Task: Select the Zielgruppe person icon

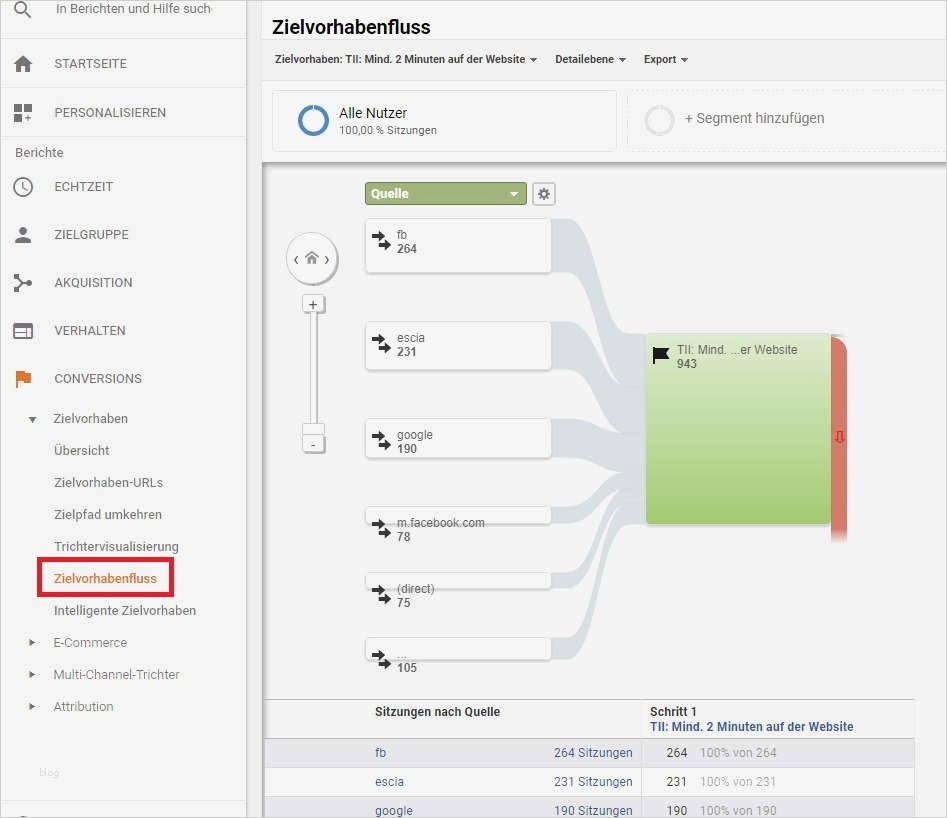Action: pos(22,234)
